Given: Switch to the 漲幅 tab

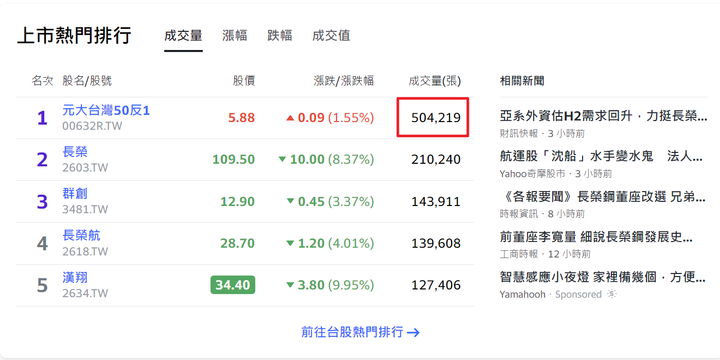Looking at the screenshot, I should point(235,36).
